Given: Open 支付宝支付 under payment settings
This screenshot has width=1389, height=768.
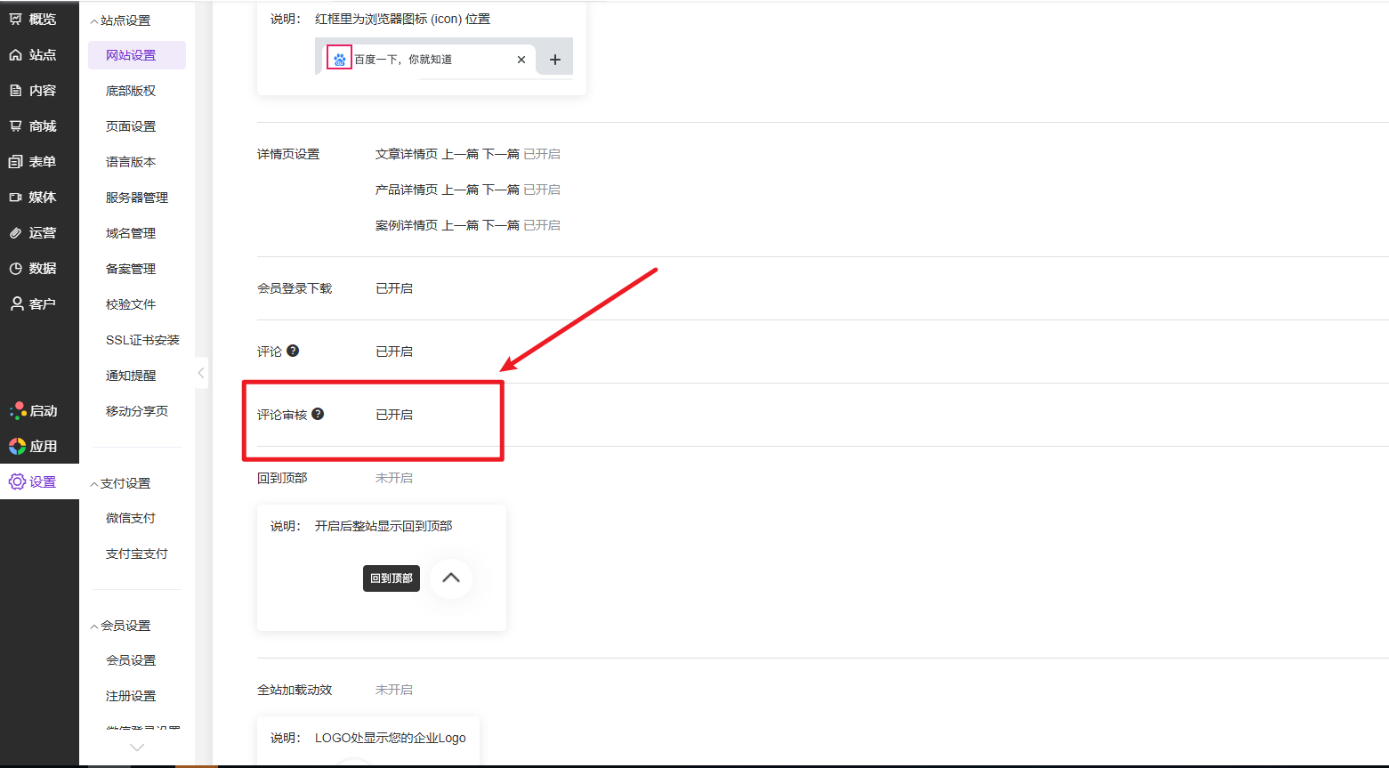Looking at the screenshot, I should (137, 554).
